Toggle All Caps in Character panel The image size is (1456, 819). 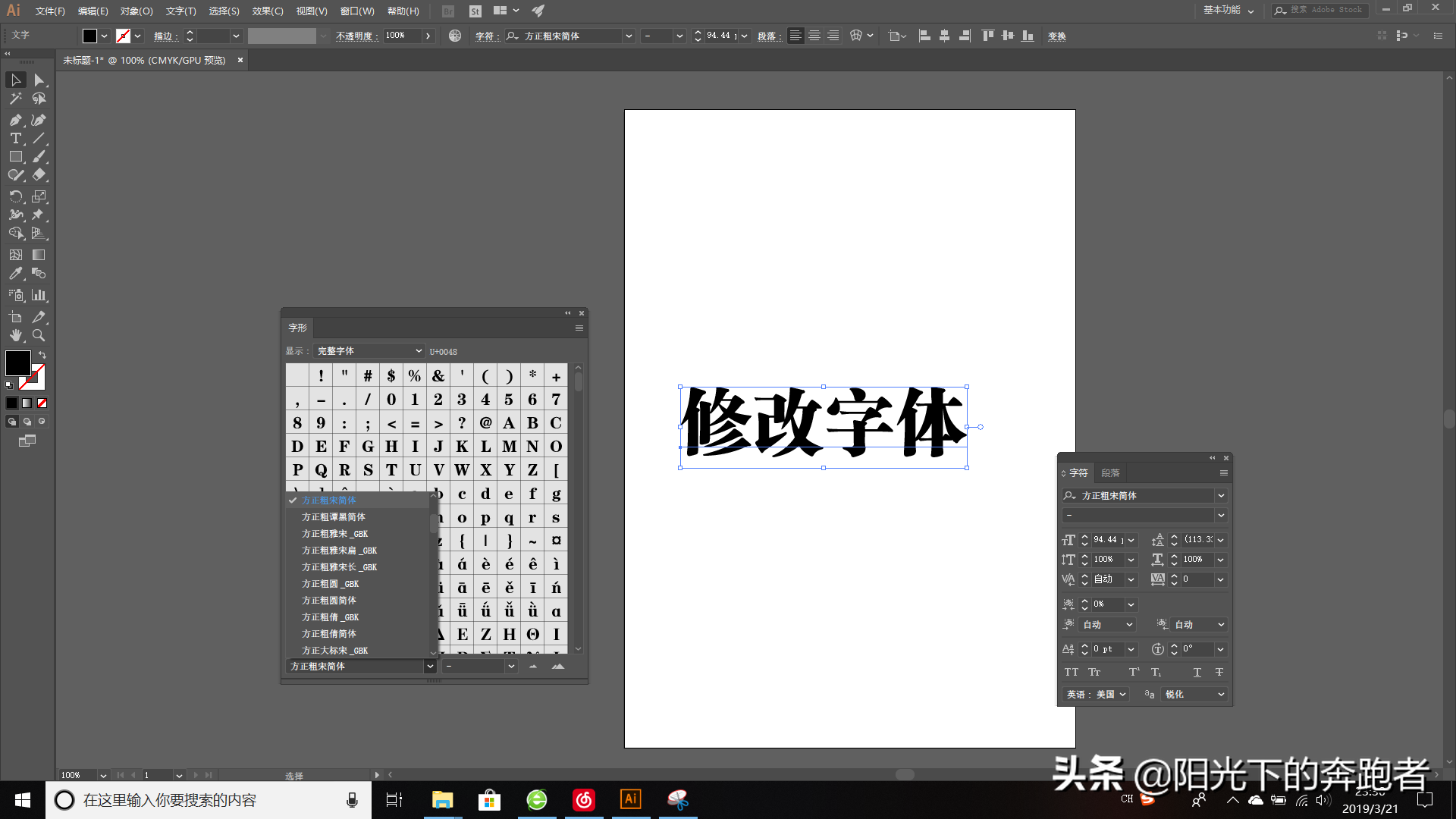[1071, 672]
